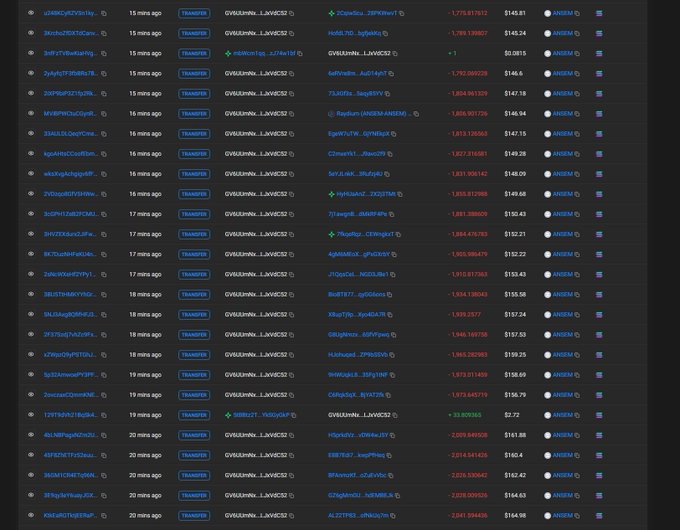Toggle the eye icon in the $152.22 row
This screenshot has width=680, height=530.
pos(31,254)
